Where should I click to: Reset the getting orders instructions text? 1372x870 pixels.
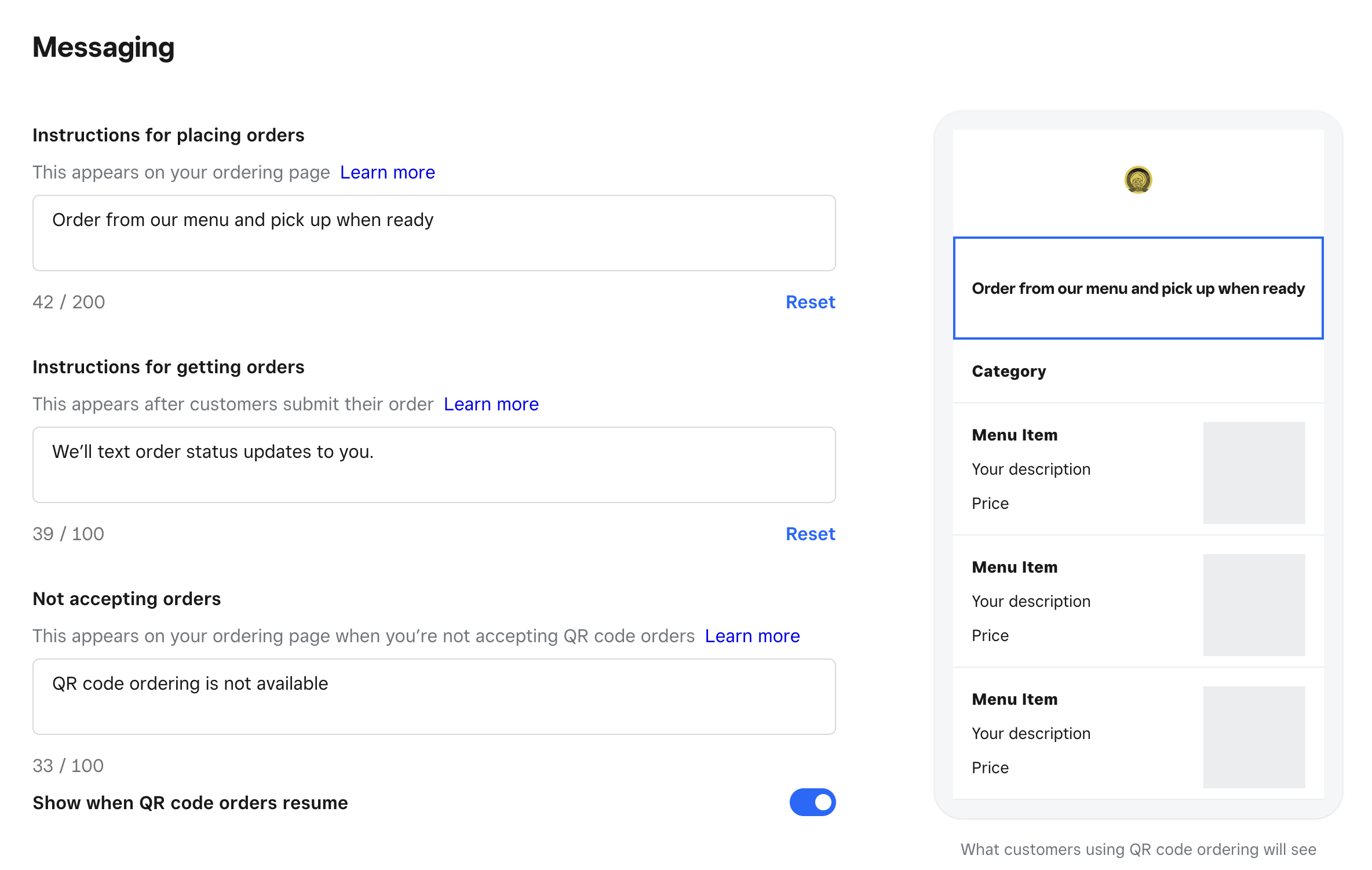point(810,534)
